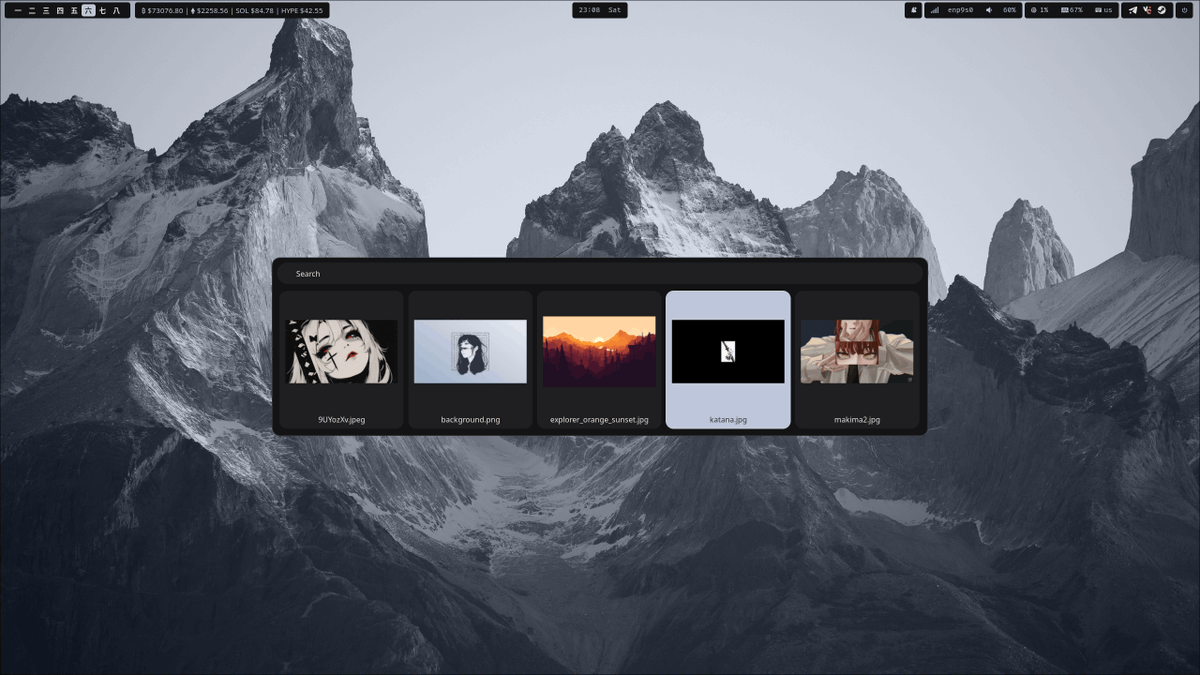
Task: Select the makima2.jpg image
Action: [856, 352]
